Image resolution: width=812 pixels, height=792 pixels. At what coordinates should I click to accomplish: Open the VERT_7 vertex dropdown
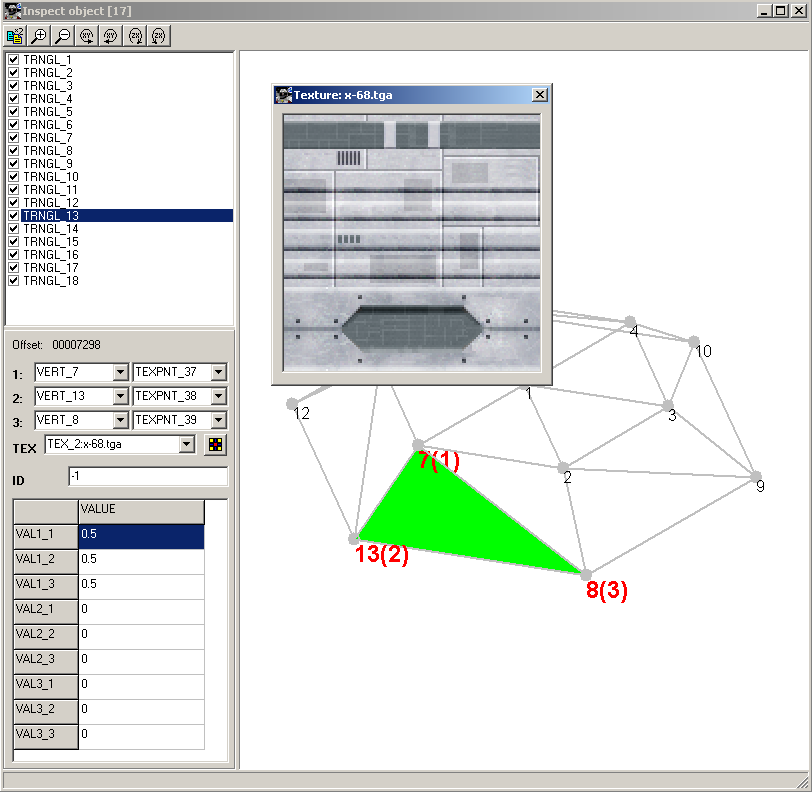point(121,372)
